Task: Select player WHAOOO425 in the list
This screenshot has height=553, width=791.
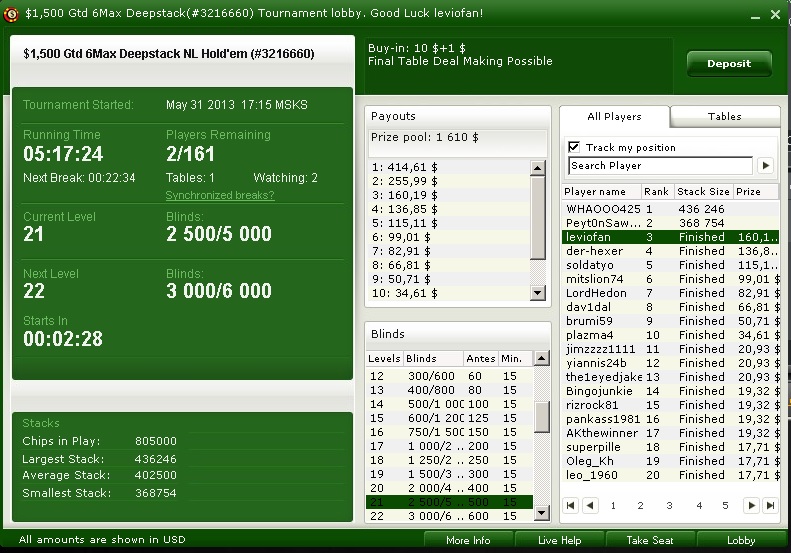Action: point(670,209)
